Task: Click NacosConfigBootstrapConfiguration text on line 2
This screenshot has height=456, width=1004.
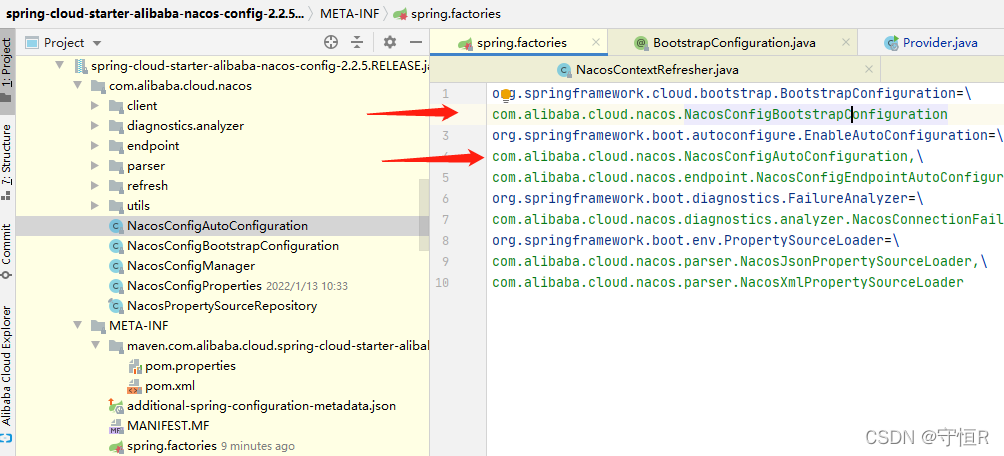Action: 816,115
